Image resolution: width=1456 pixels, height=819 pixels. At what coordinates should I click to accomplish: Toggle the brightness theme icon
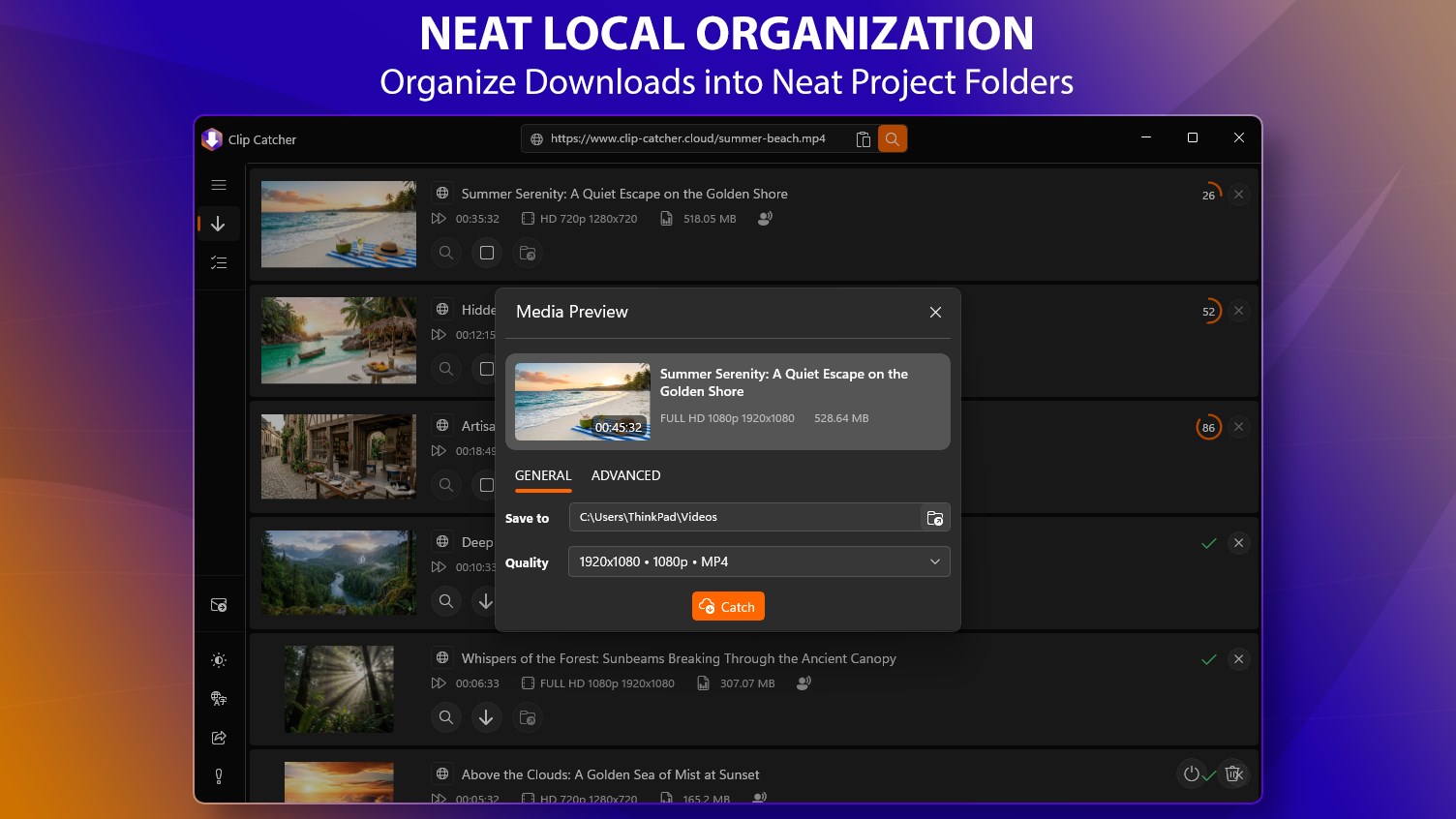coord(219,660)
